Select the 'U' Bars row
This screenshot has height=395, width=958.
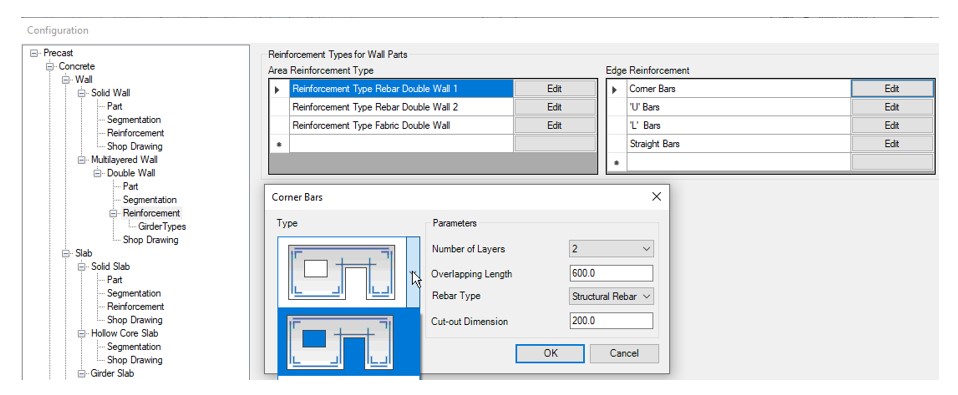point(739,107)
